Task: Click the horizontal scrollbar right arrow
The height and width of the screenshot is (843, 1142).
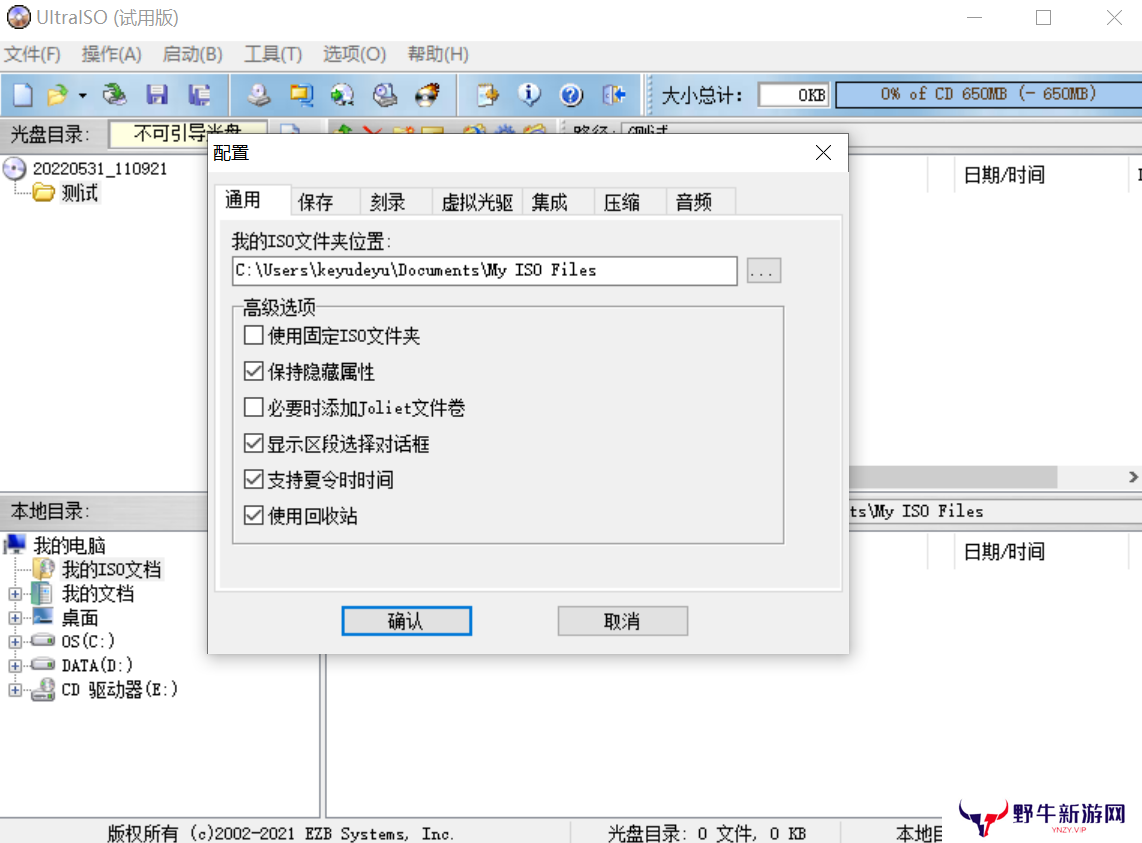Action: tap(1133, 477)
